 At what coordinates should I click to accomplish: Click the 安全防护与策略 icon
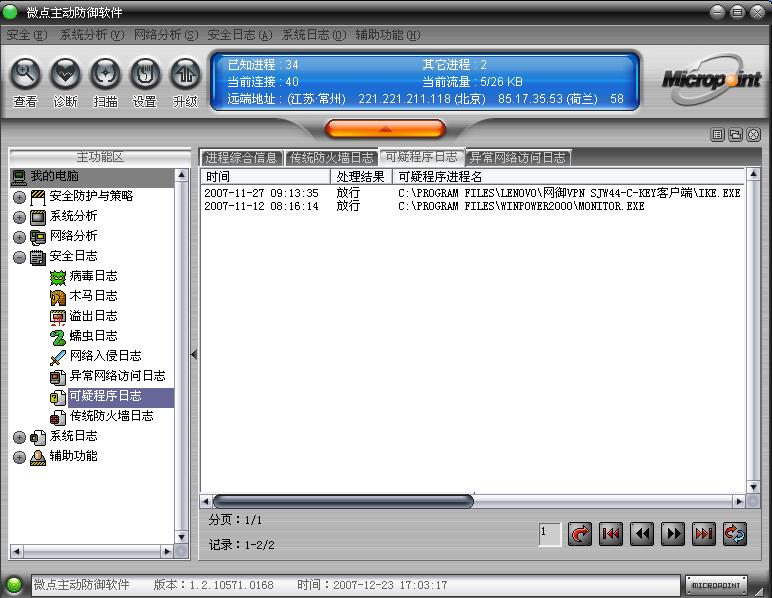38,197
